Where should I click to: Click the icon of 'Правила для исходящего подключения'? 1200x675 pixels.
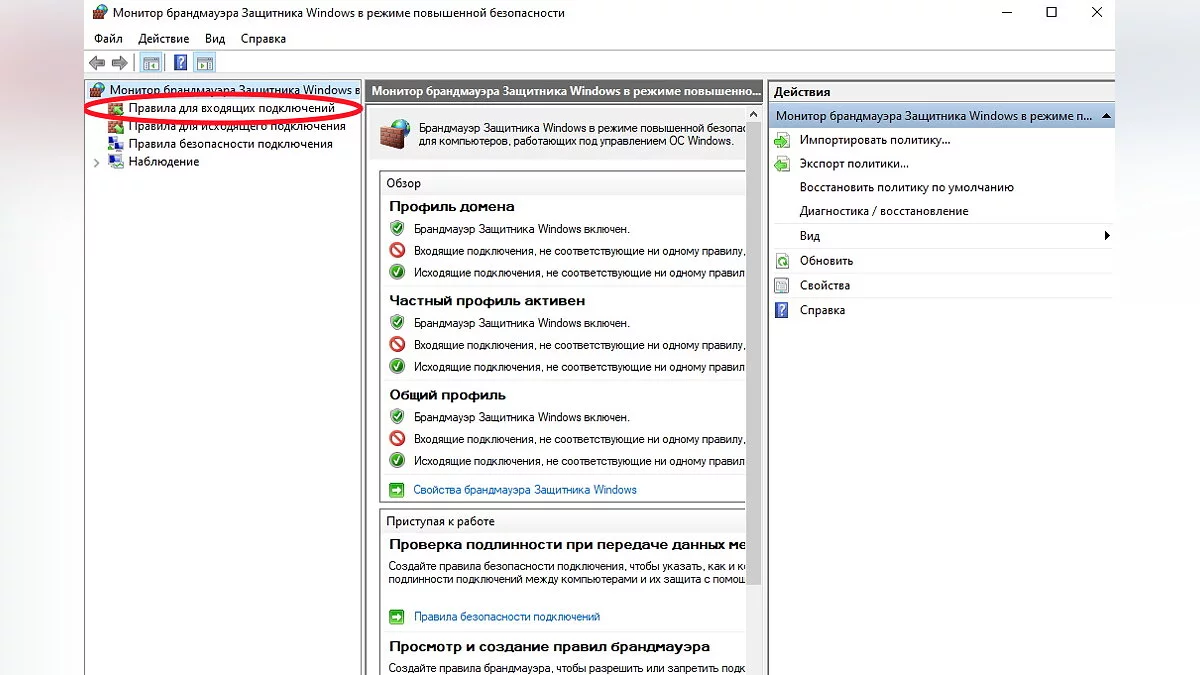click(x=117, y=126)
